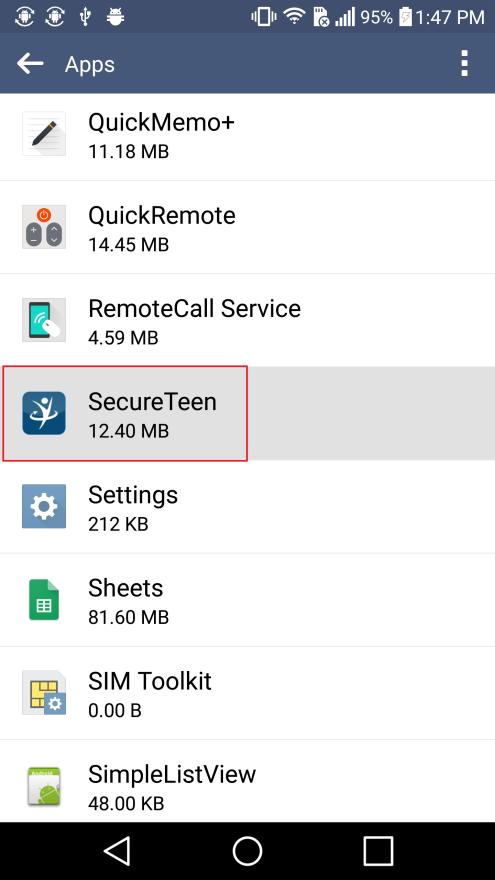Tap the RemoteCall Service phone icon
The width and height of the screenshot is (495, 880).
[44, 320]
